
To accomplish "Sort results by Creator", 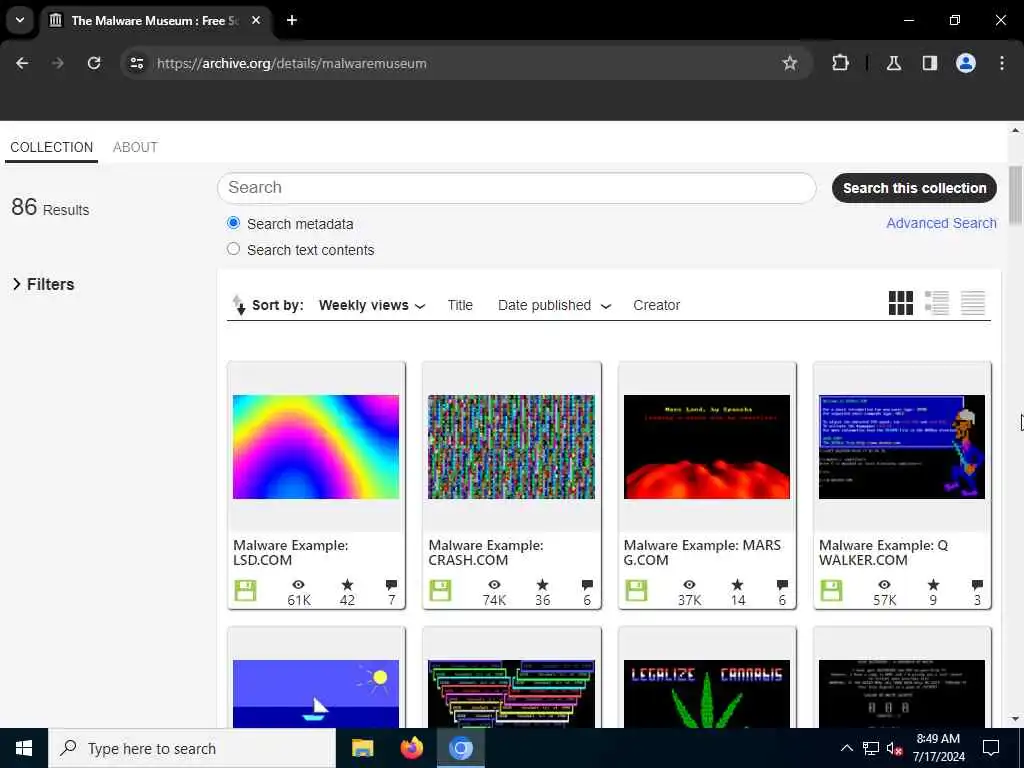I will pos(656,305).
